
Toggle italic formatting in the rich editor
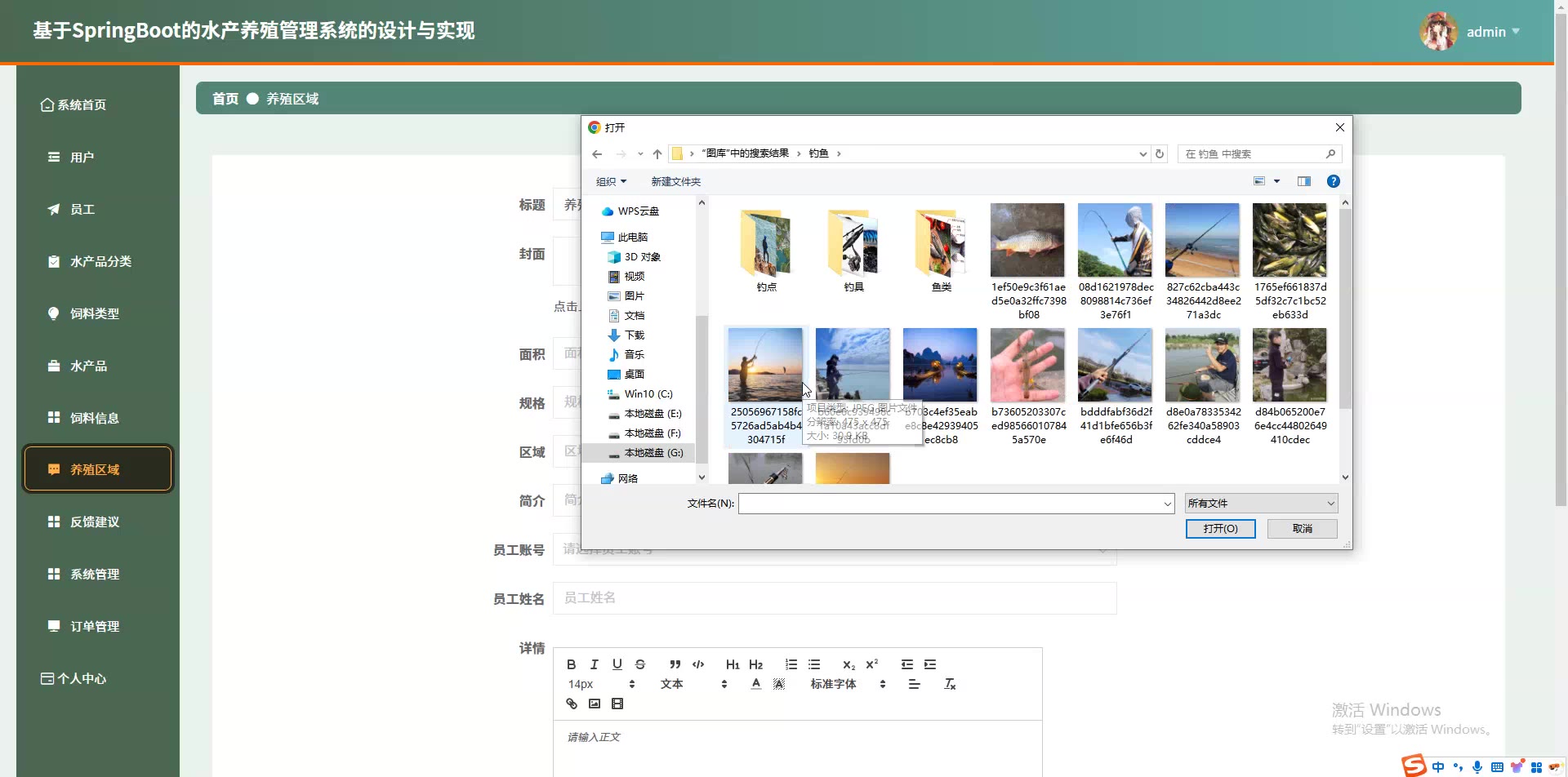coord(594,664)
